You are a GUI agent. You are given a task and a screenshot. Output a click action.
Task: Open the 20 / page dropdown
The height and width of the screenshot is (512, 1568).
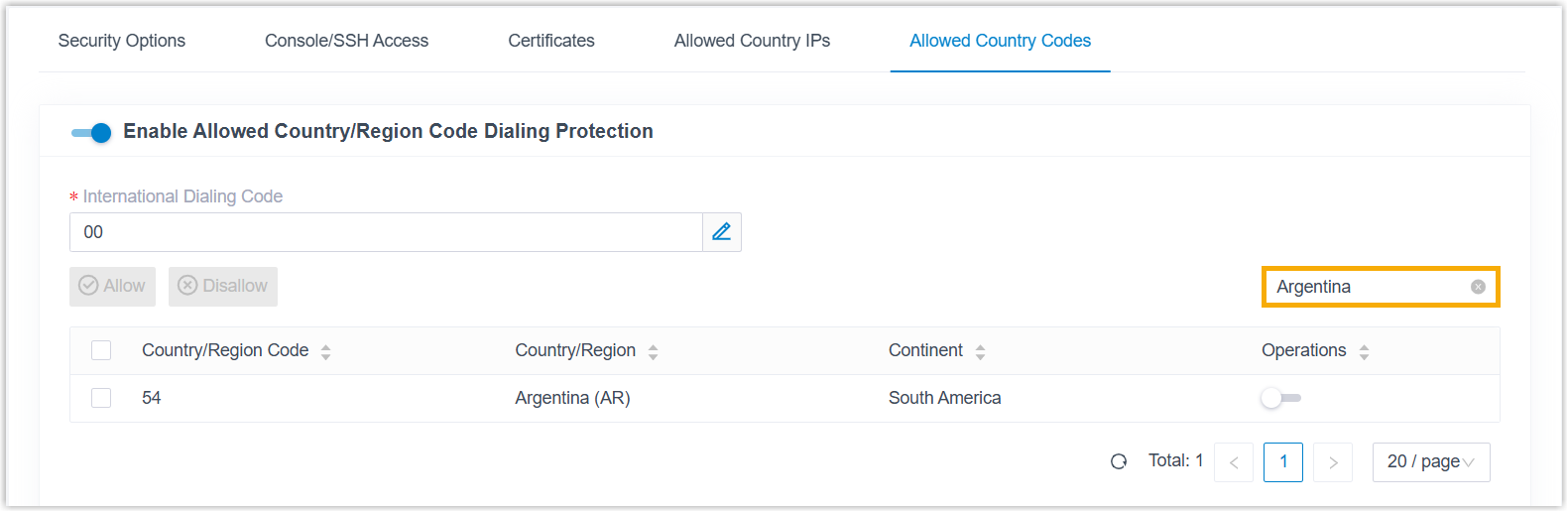(1430, 462)
